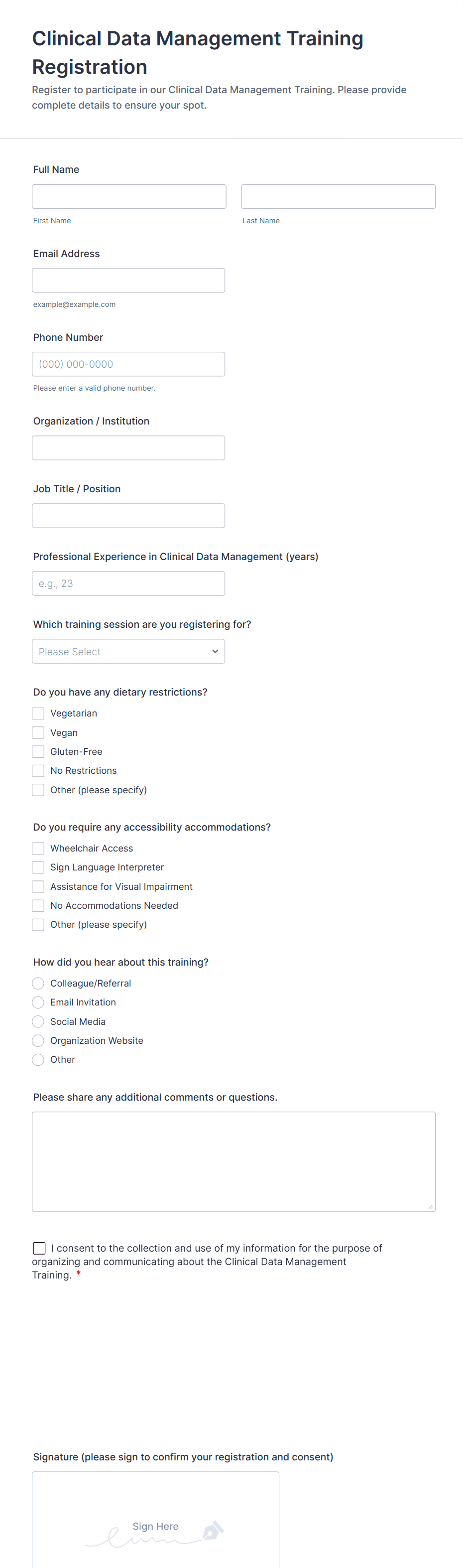The image size is (463, 1568).
Task: Click the dropdown chevron on training session selector
Action: [215, 651]
